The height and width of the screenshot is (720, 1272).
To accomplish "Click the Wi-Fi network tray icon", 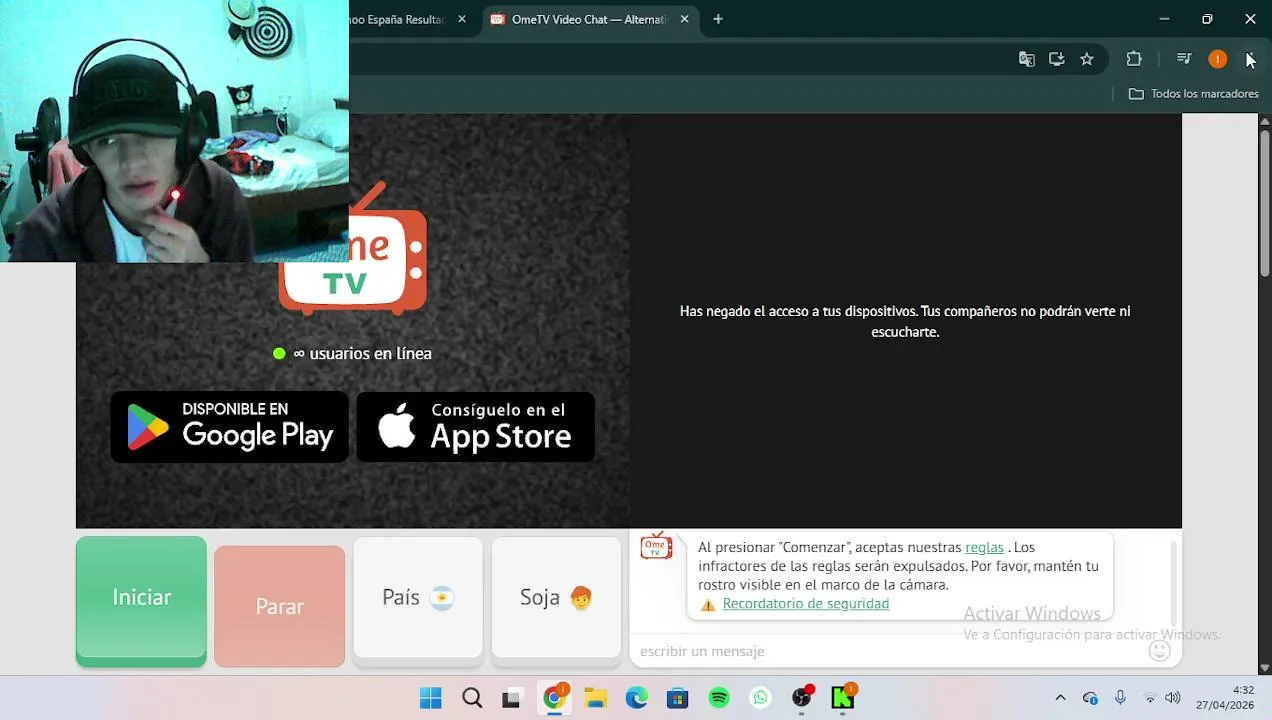I will coord(1150,698).
